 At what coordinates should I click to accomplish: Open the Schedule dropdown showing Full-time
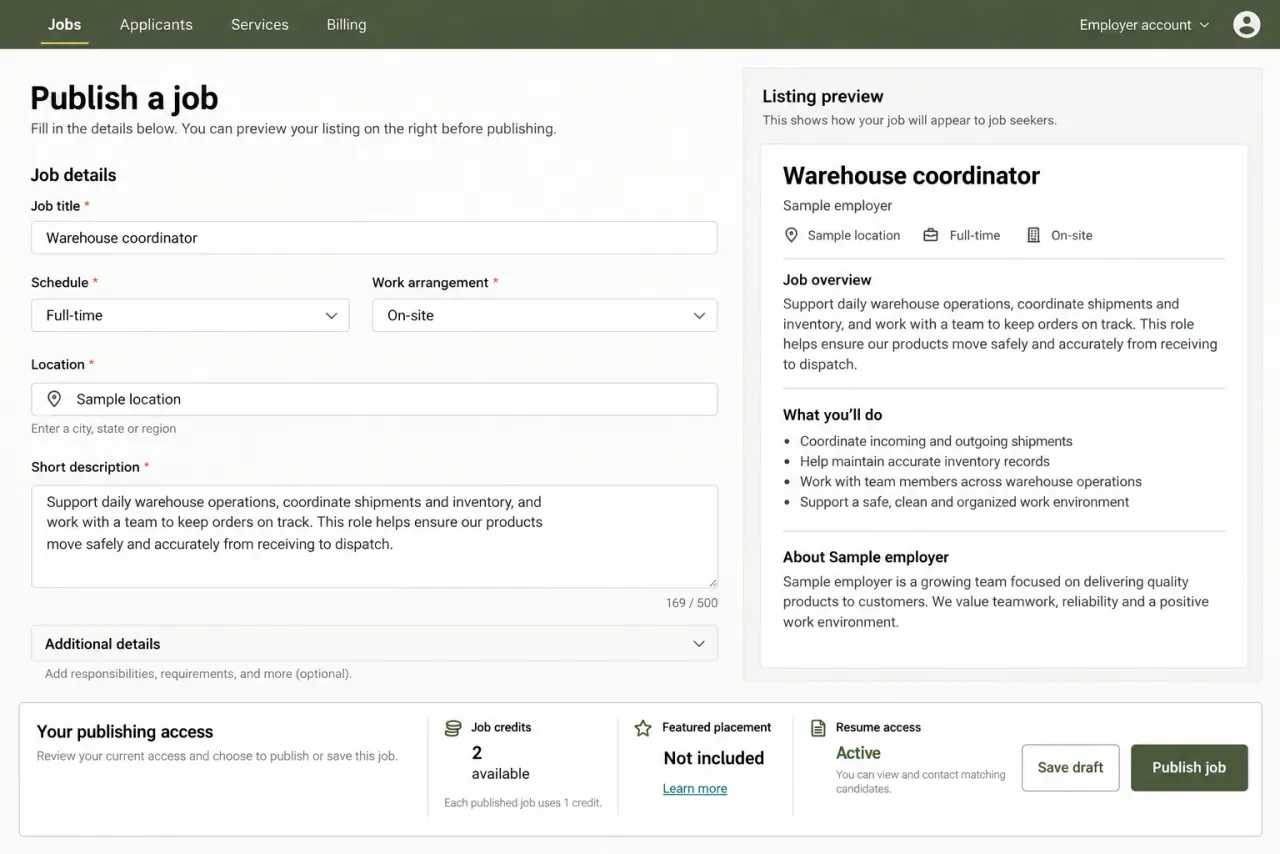(x=190, y=315)
